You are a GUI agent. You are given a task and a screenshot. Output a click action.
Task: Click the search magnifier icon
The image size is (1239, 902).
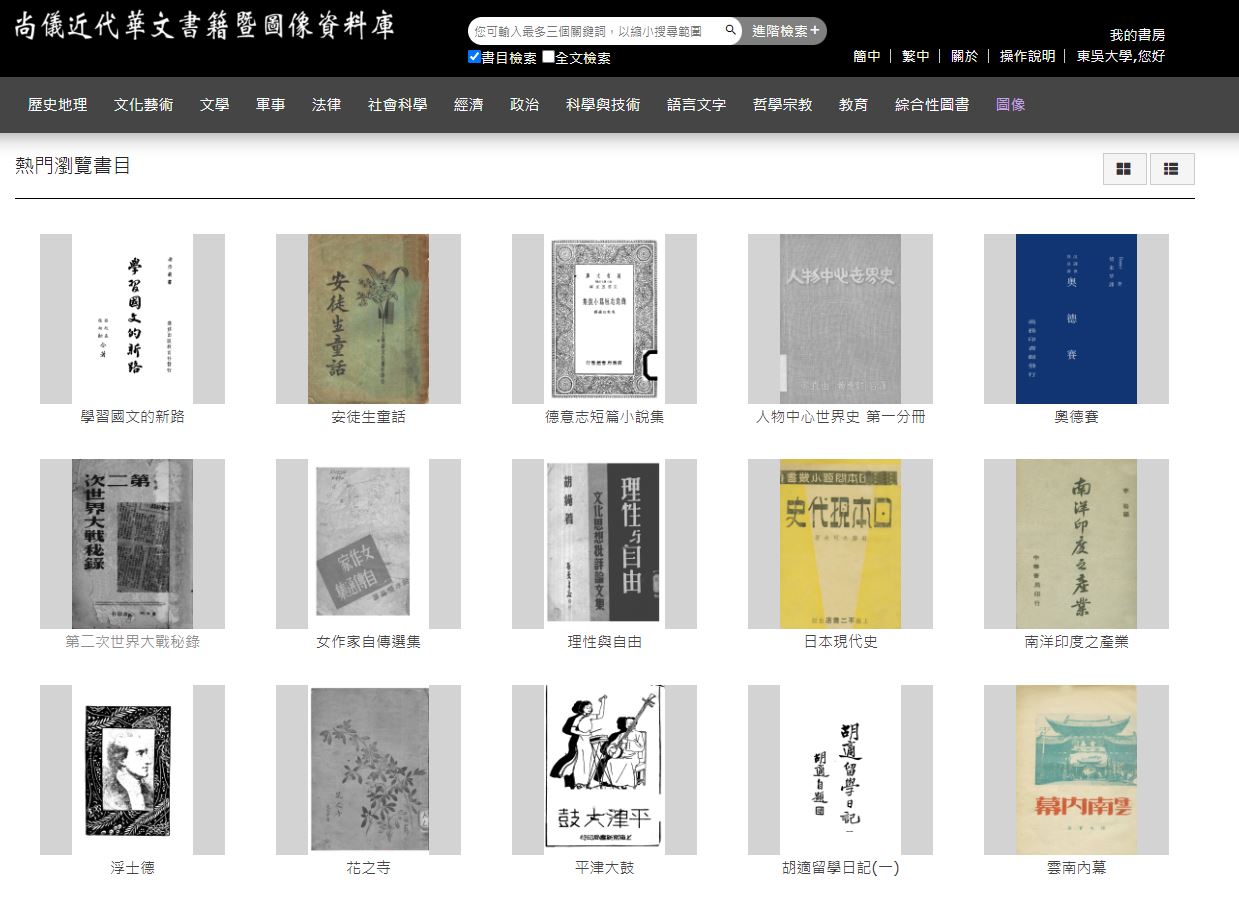730,31
